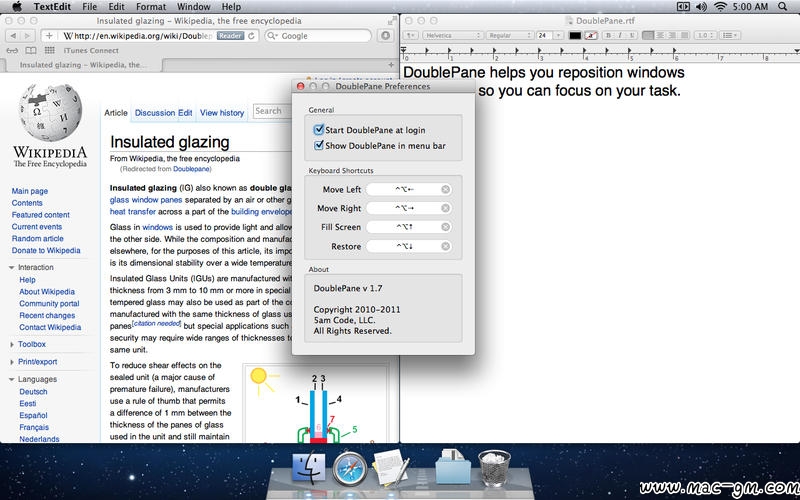Viewport: 800px width, 500px height.
Task: Open the Safari downloads button
Action: point(386,36)
